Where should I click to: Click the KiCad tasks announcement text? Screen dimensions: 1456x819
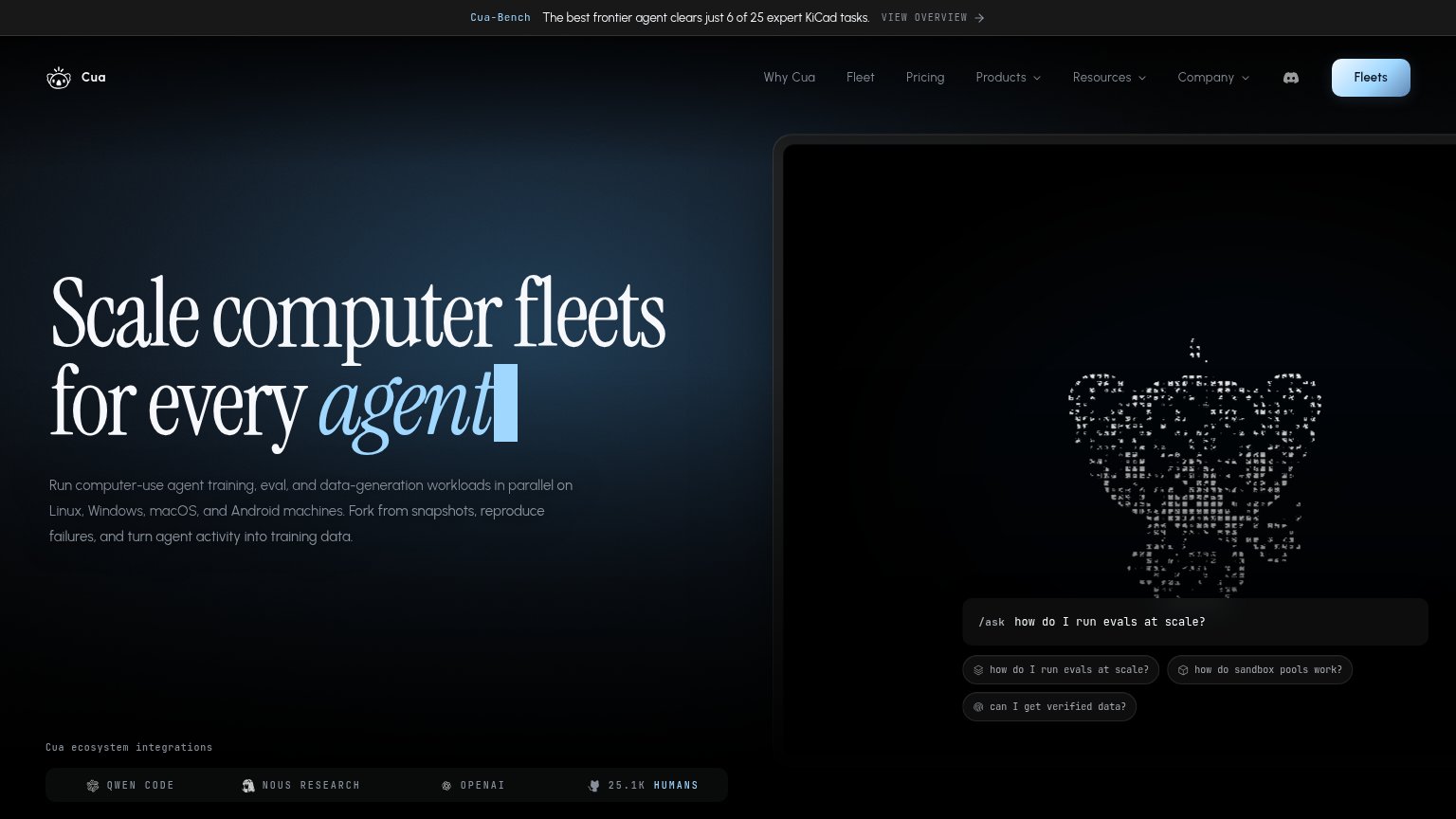706,18
